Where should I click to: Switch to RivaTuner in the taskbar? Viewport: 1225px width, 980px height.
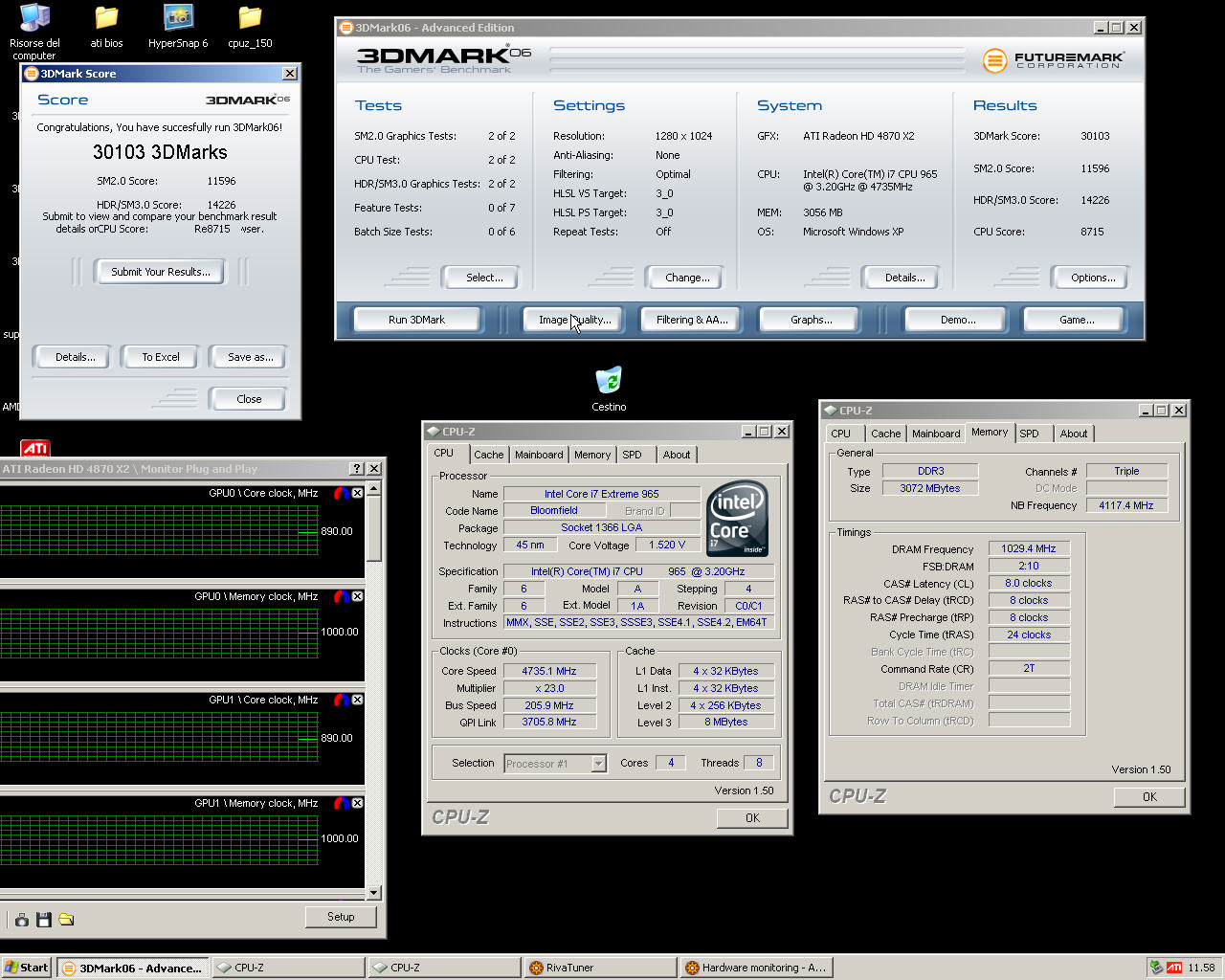[x=601, y=968]
